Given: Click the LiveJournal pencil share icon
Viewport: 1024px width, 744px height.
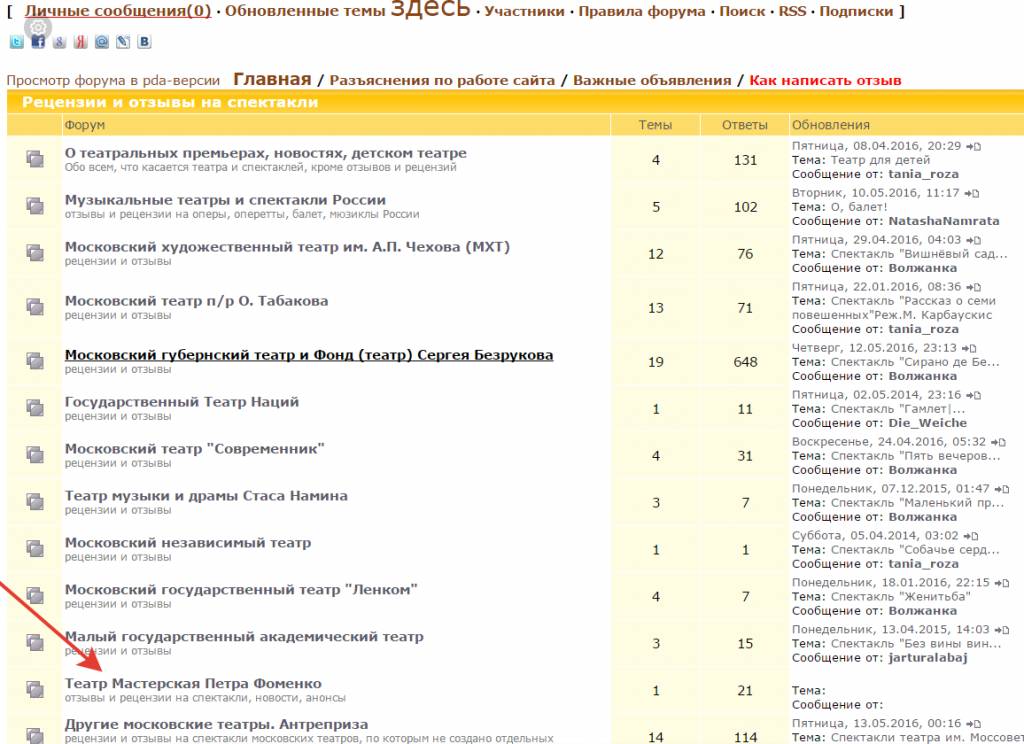Looking at the screenshot, I should click(x=123, y=42).
